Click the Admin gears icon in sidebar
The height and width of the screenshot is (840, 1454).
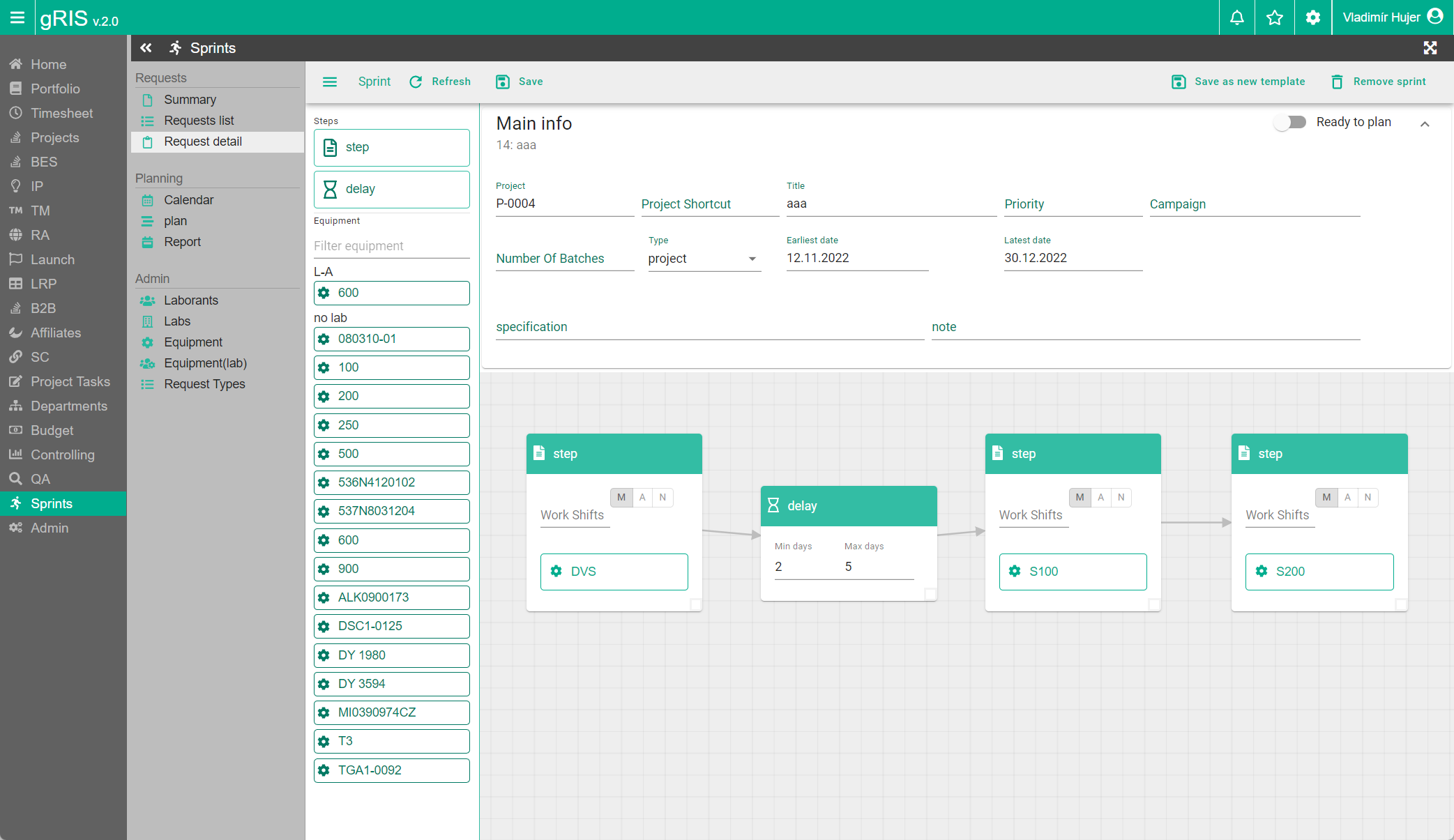(15, 528)
